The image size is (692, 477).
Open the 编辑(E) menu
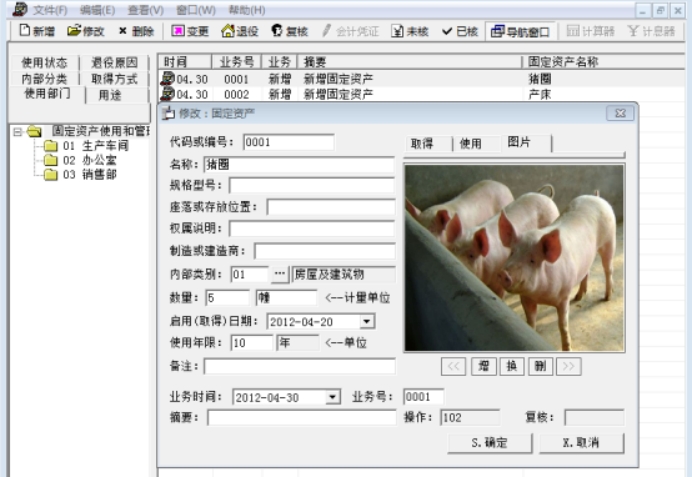point(98,10)
